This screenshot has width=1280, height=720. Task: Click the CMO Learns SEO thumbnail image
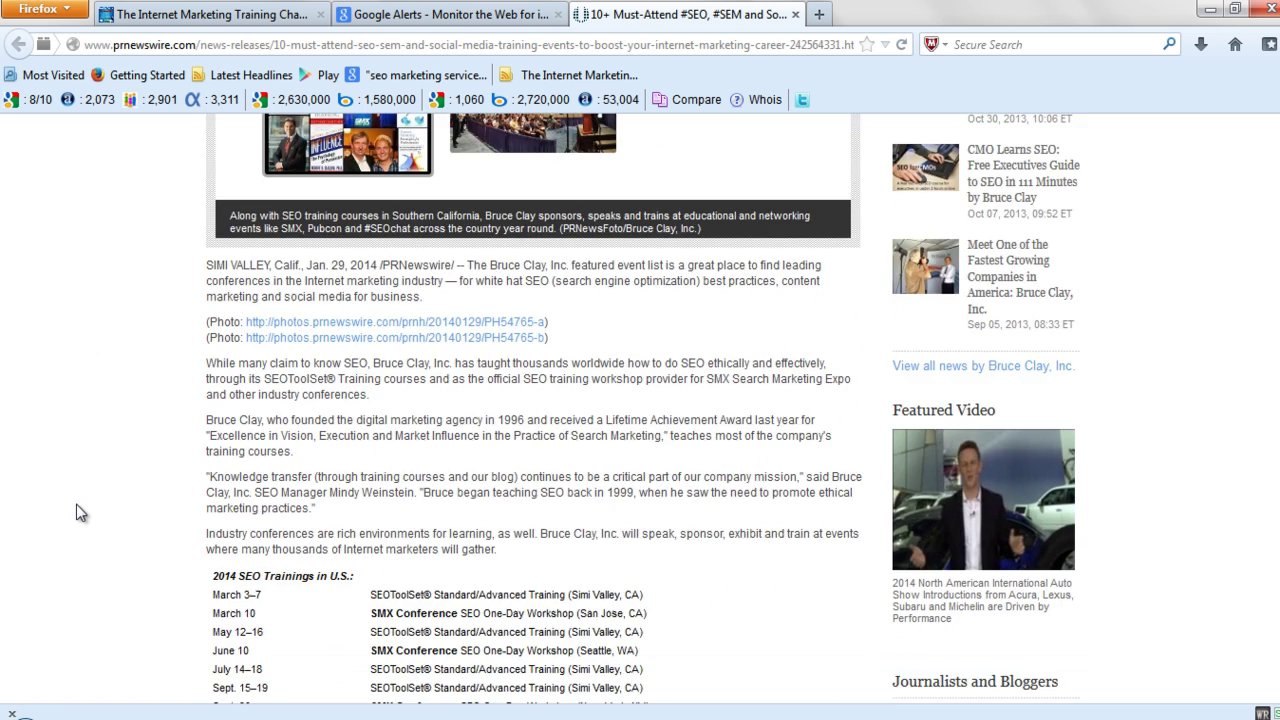(x=925, y=167)
